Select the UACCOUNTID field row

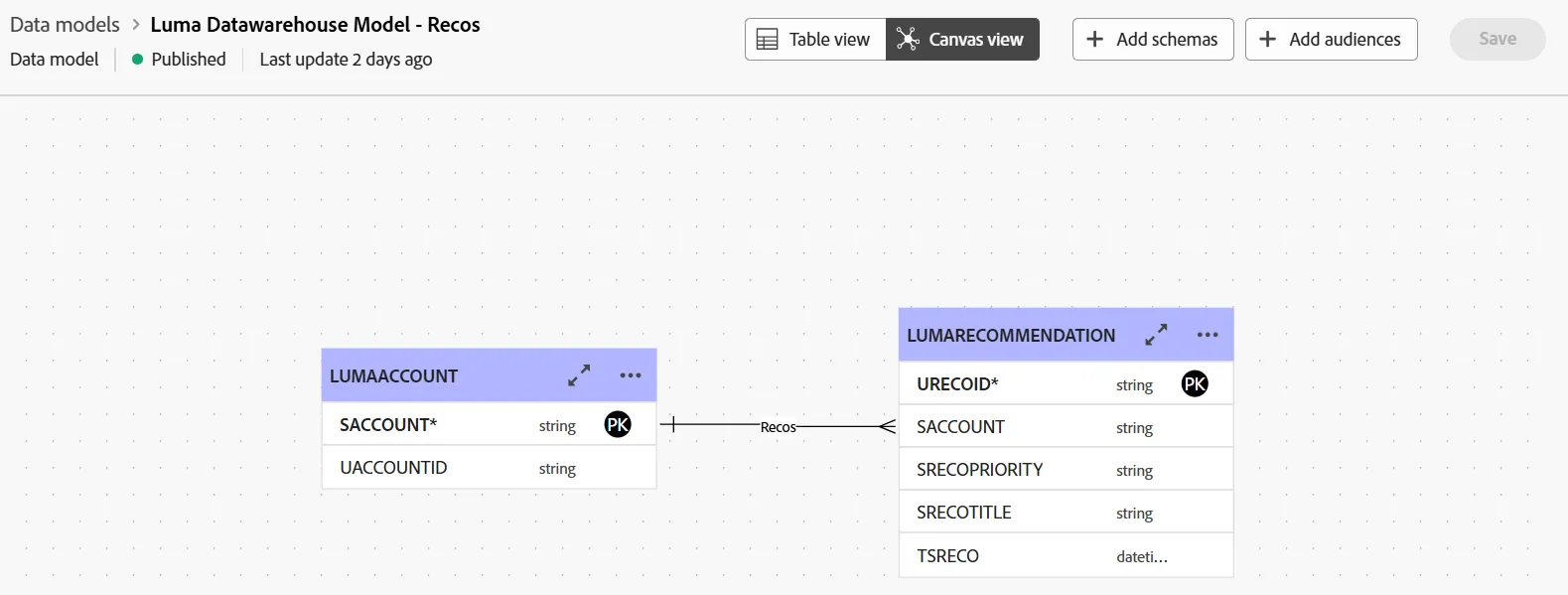point(489,468)
